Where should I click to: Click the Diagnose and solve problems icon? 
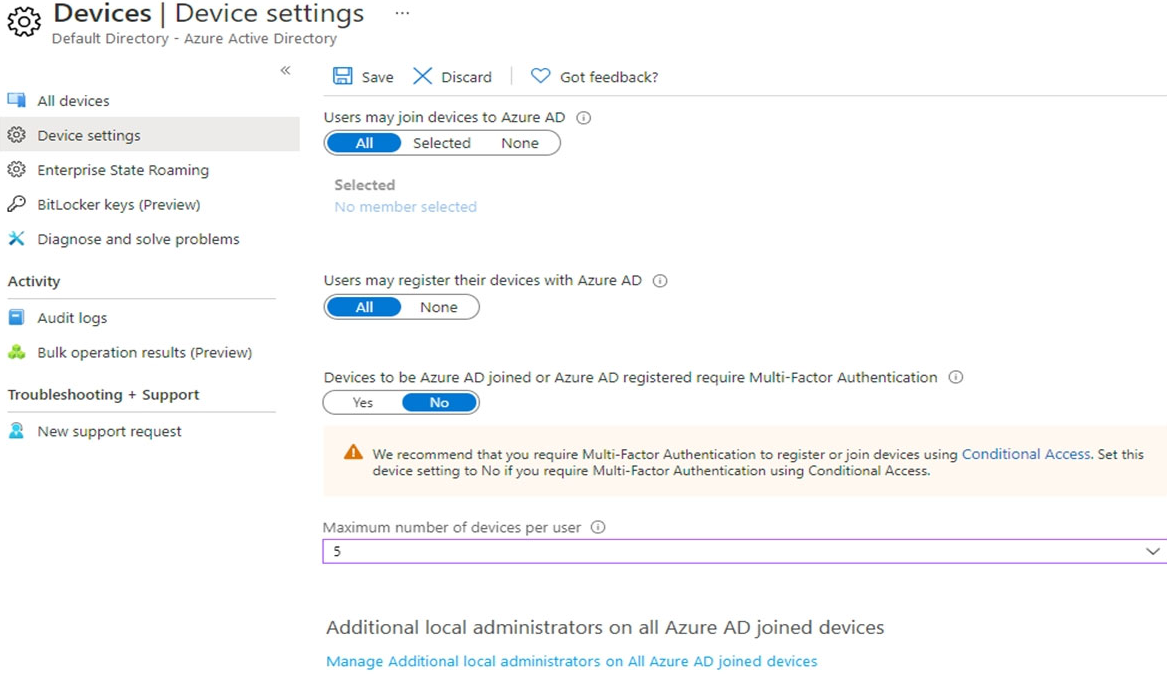(16, 239)
